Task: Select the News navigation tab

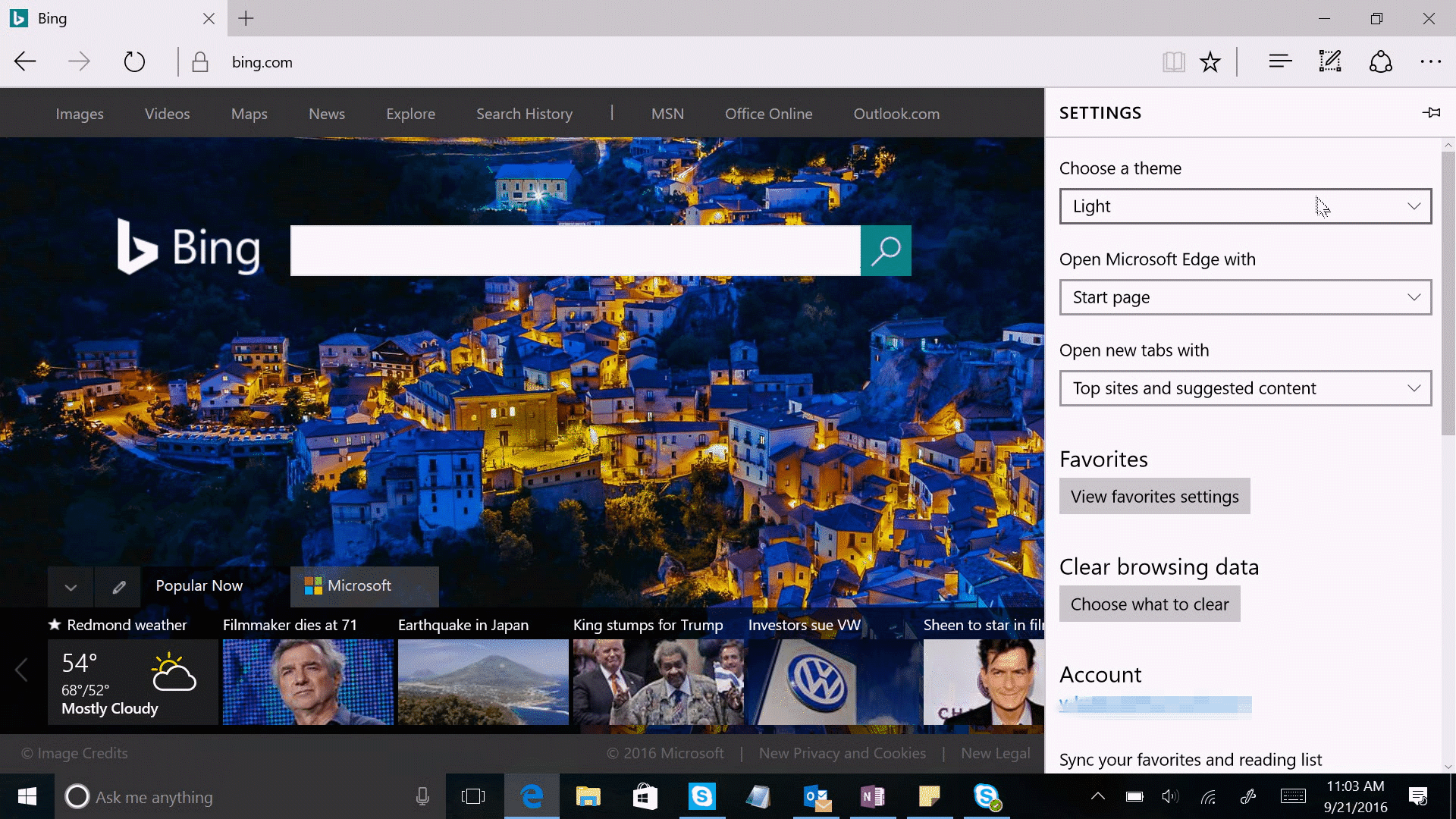Action: [326, 114]
